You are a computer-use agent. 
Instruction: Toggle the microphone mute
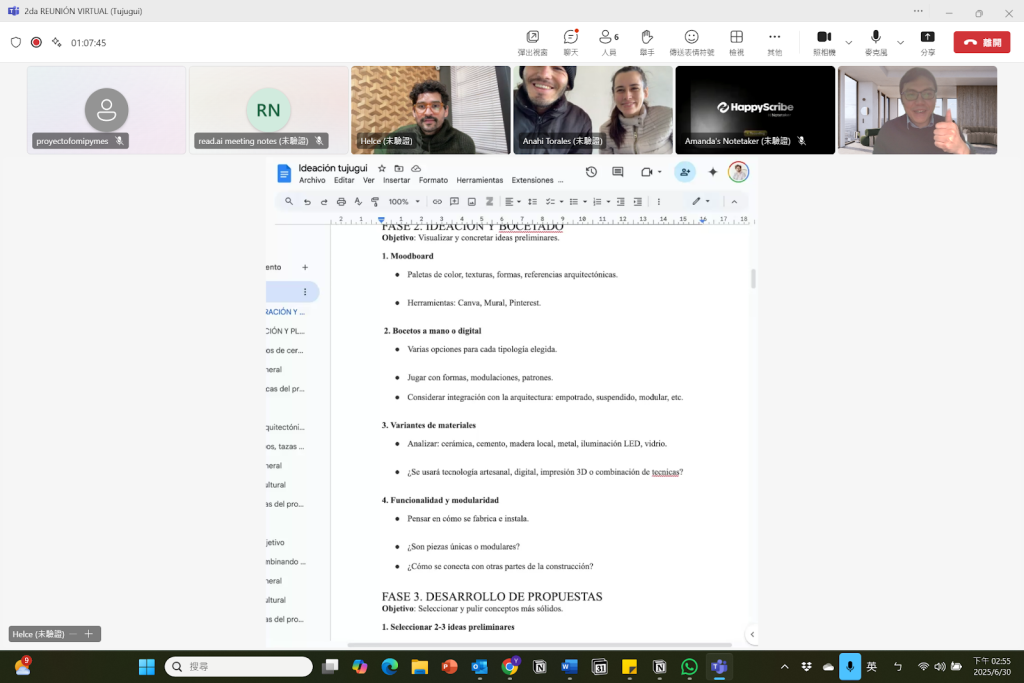click(876, 41)
